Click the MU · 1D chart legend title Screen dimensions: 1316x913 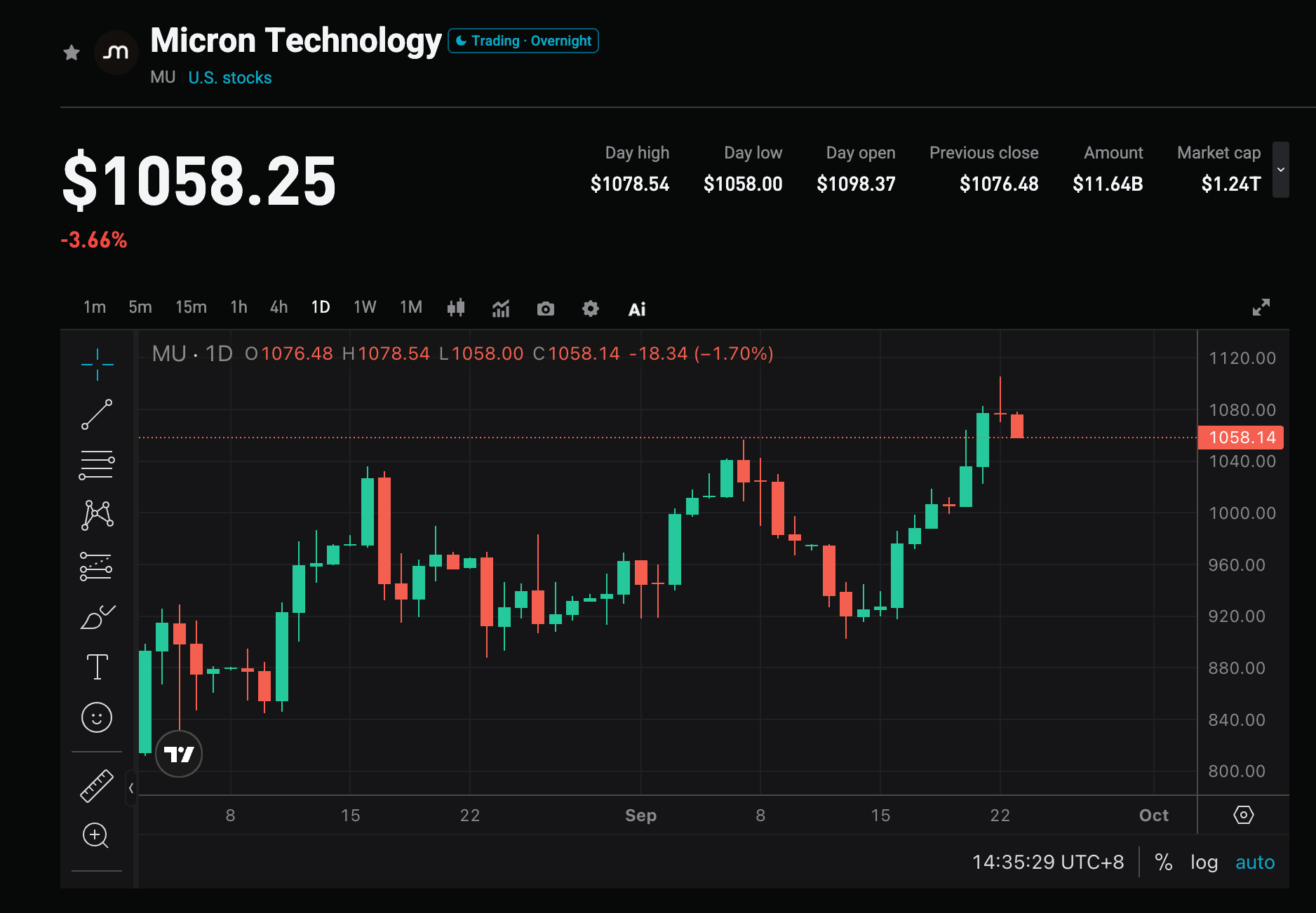coord(192,353)
